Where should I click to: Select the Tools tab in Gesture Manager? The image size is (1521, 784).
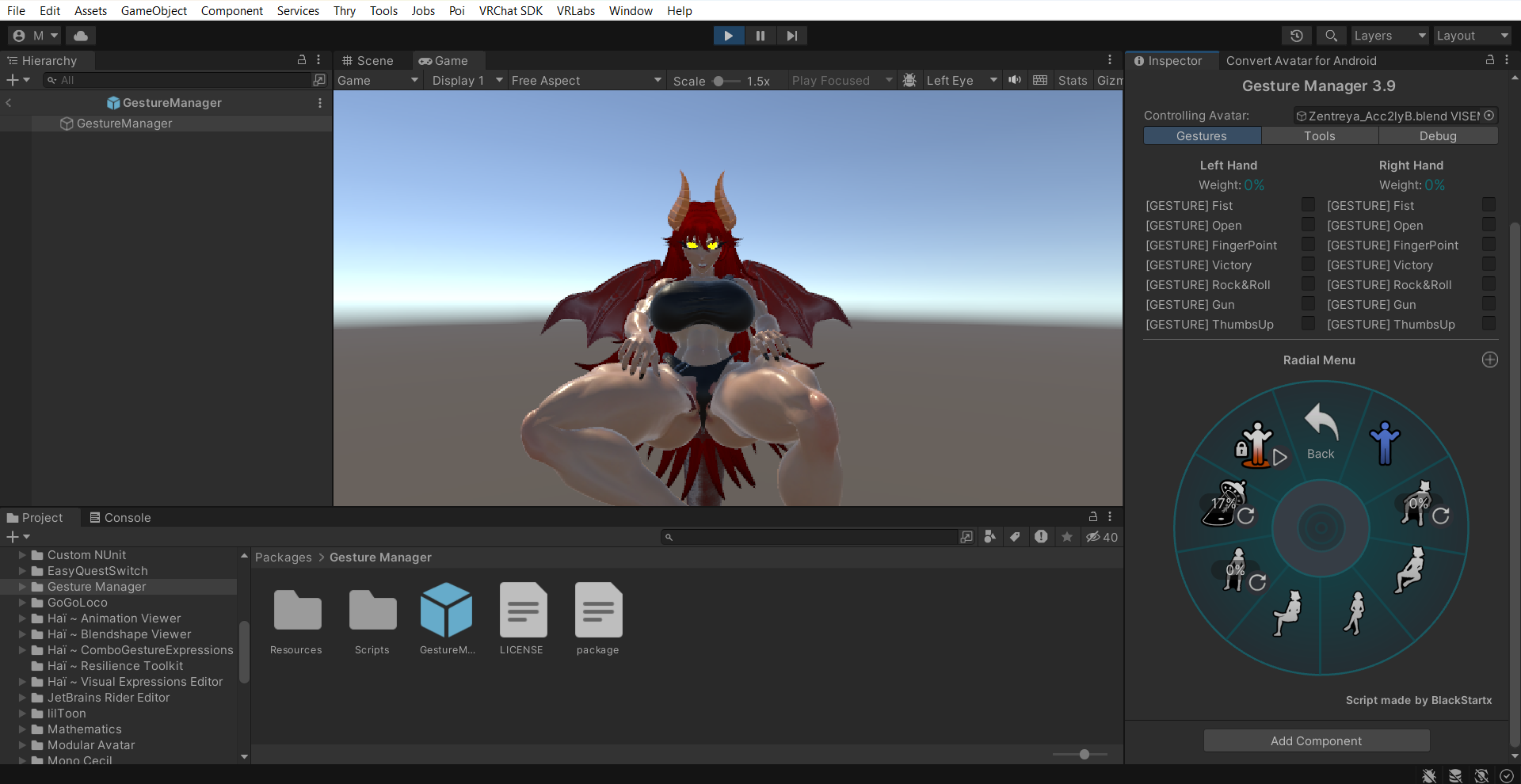[x=1320, y=136]
